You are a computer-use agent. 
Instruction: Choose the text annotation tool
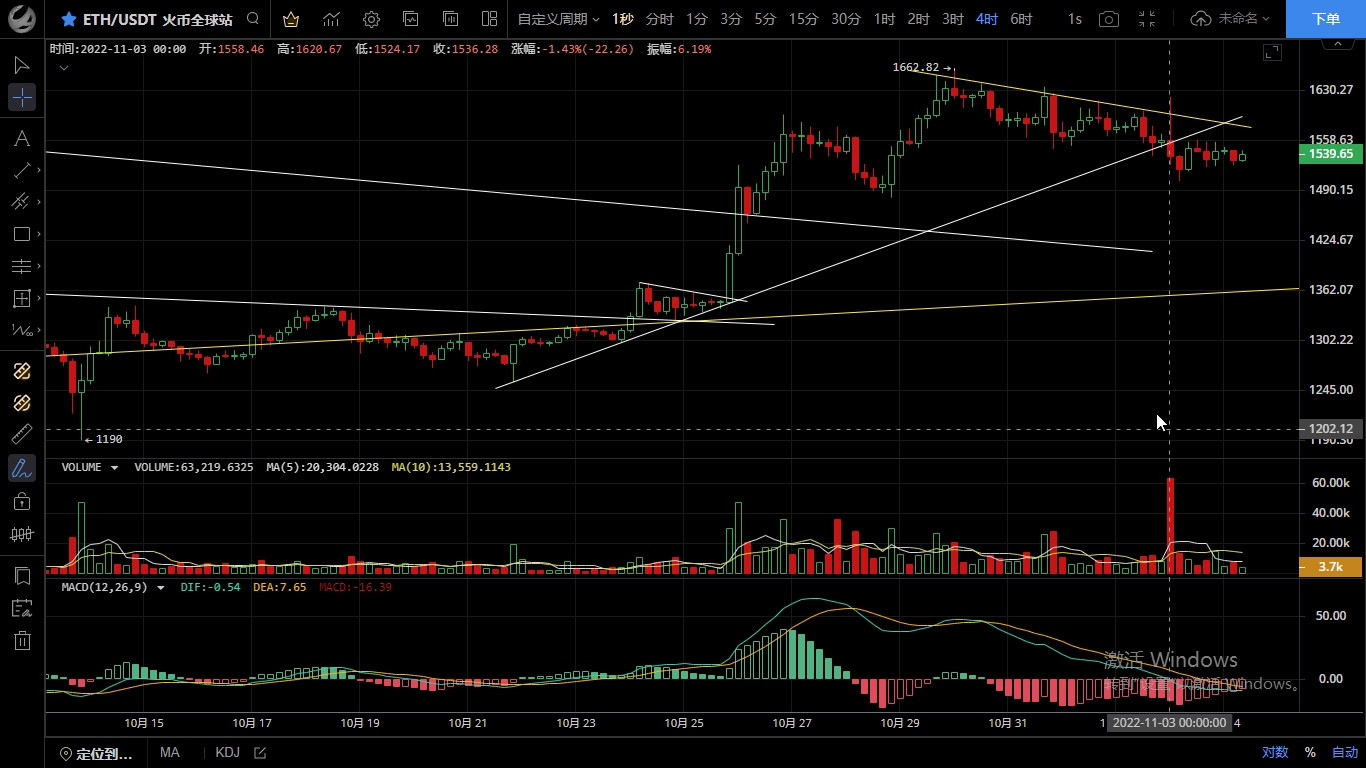(22, 138)
